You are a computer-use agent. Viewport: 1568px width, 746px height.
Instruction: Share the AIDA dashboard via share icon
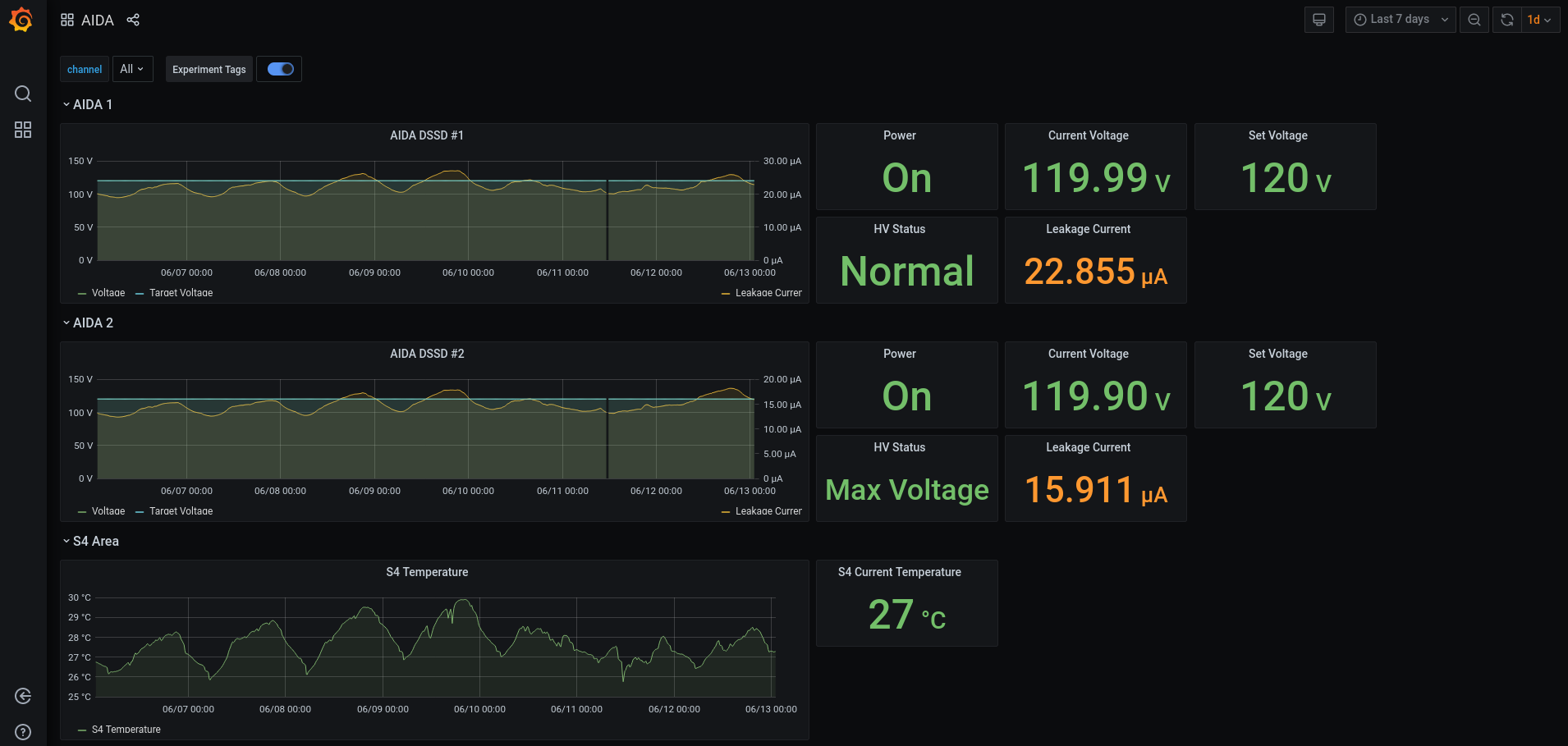133,20
